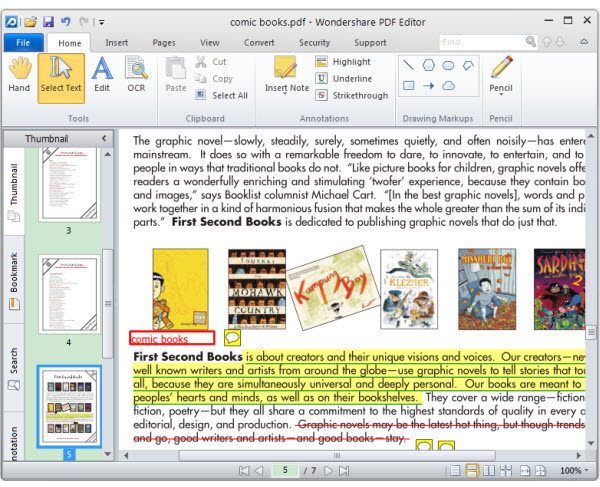Screen dimensions: 600x487
Task: Pick the Cloud drawing markup
Action: coord(448,85)
